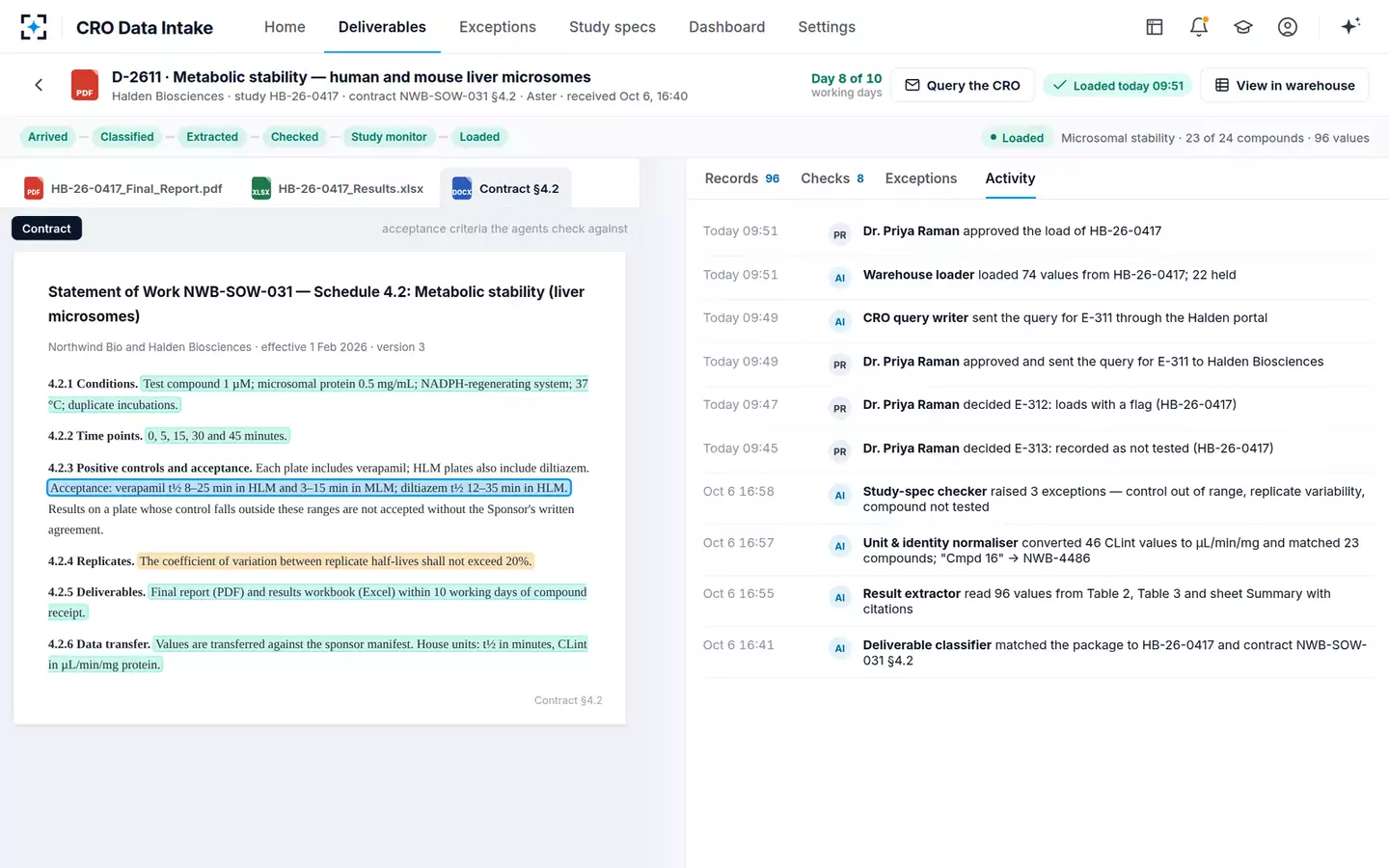Viewport: 1389px width, 868px height.
Task: Click the orange highlighted coefficient of variation clause
Action: coord(336,561)
